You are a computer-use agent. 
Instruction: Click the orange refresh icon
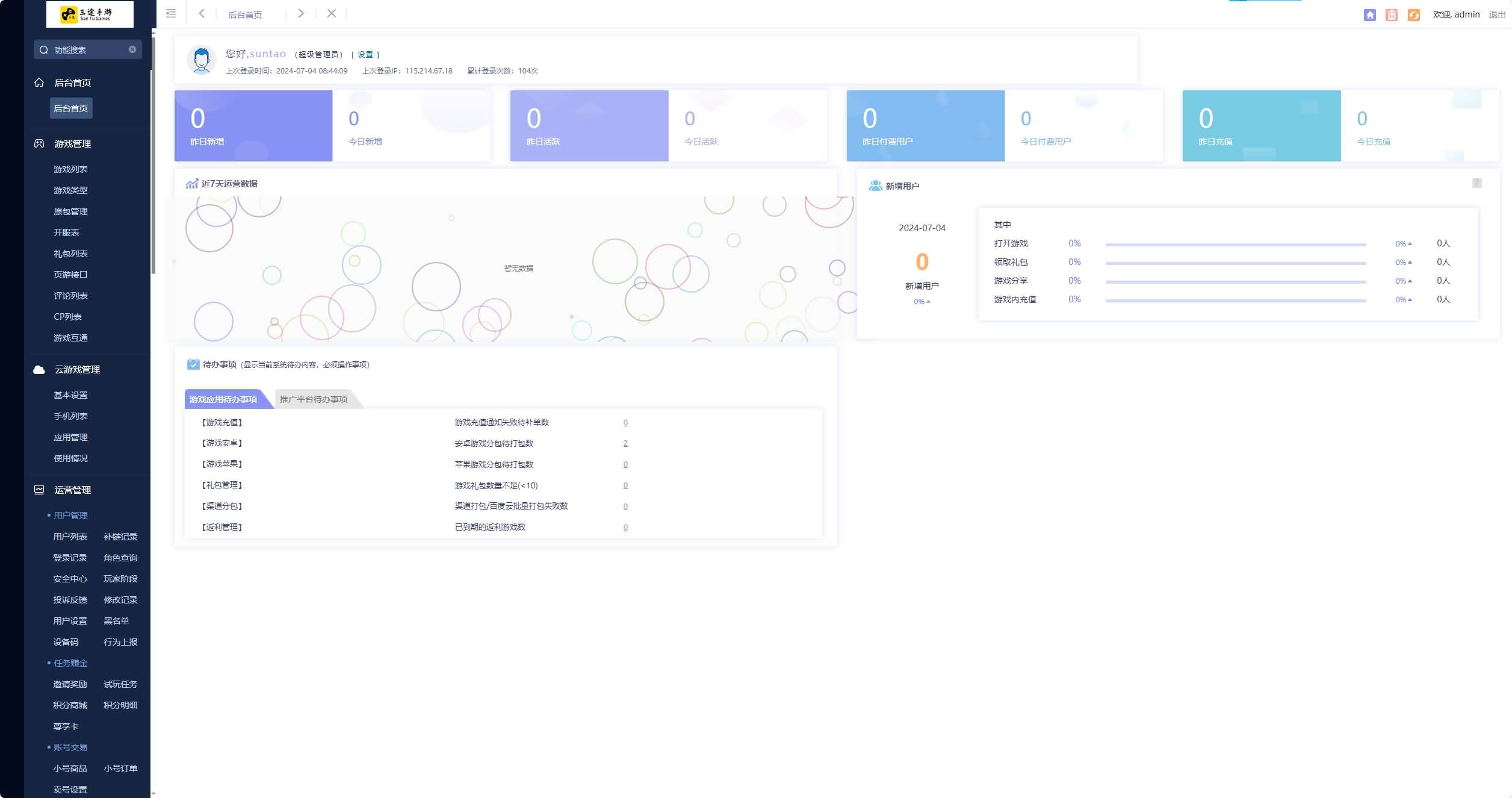[x=1414, y=15]
